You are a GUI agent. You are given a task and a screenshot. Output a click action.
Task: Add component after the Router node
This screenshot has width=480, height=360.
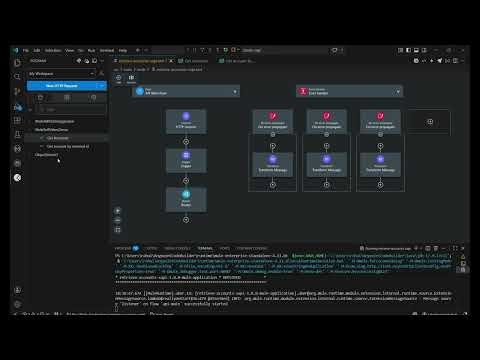186,220
